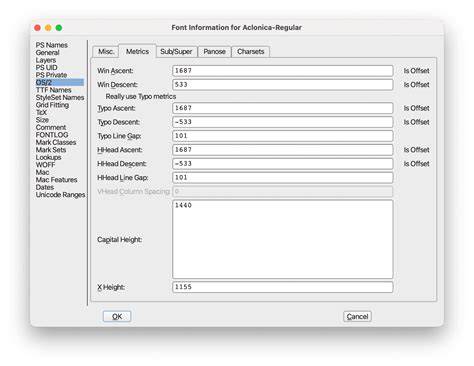Open the WOFF section
This screenshot has height=366, width=474.
45,165
